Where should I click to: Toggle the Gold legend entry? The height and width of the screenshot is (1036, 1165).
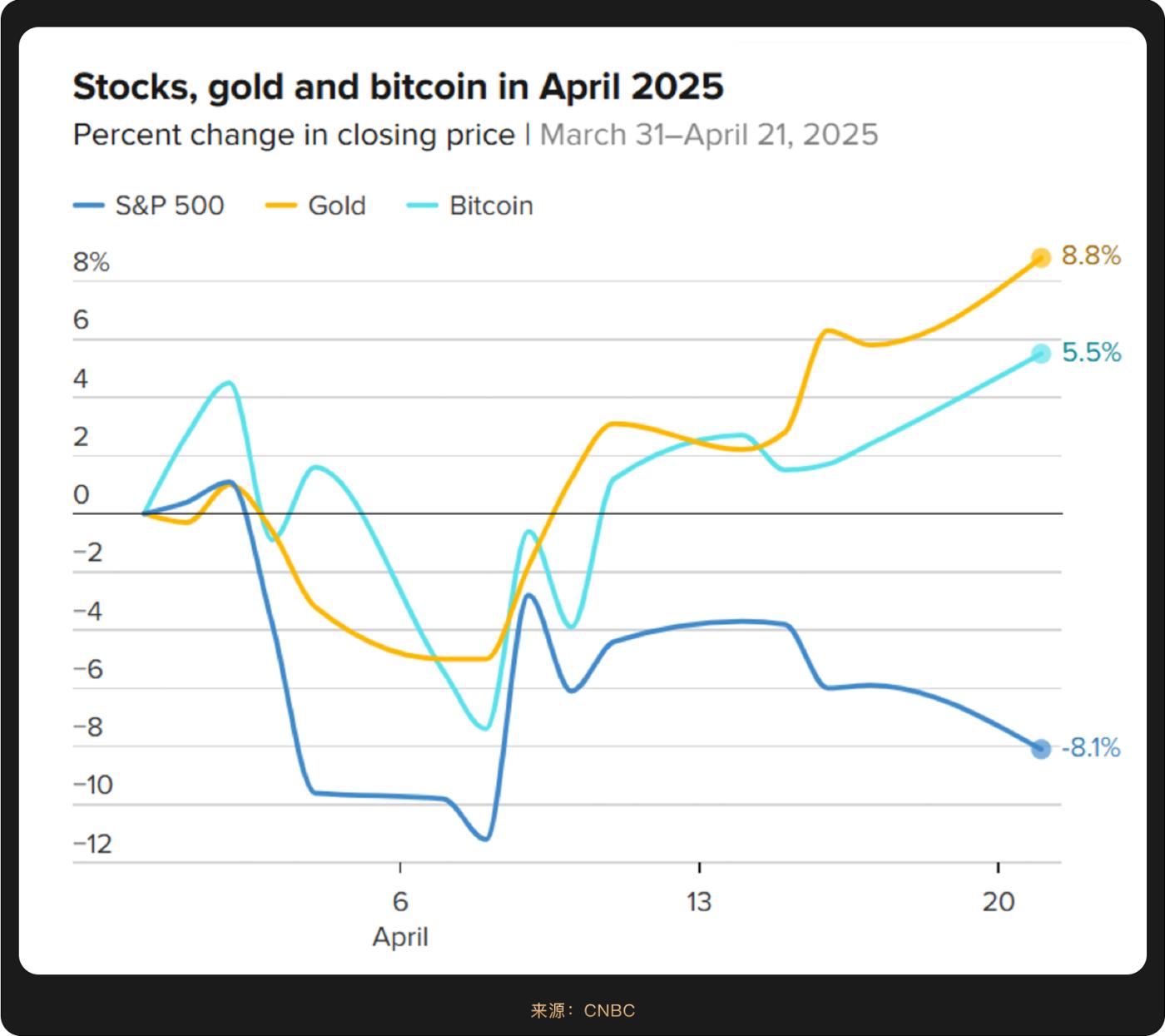click(315, 206)
